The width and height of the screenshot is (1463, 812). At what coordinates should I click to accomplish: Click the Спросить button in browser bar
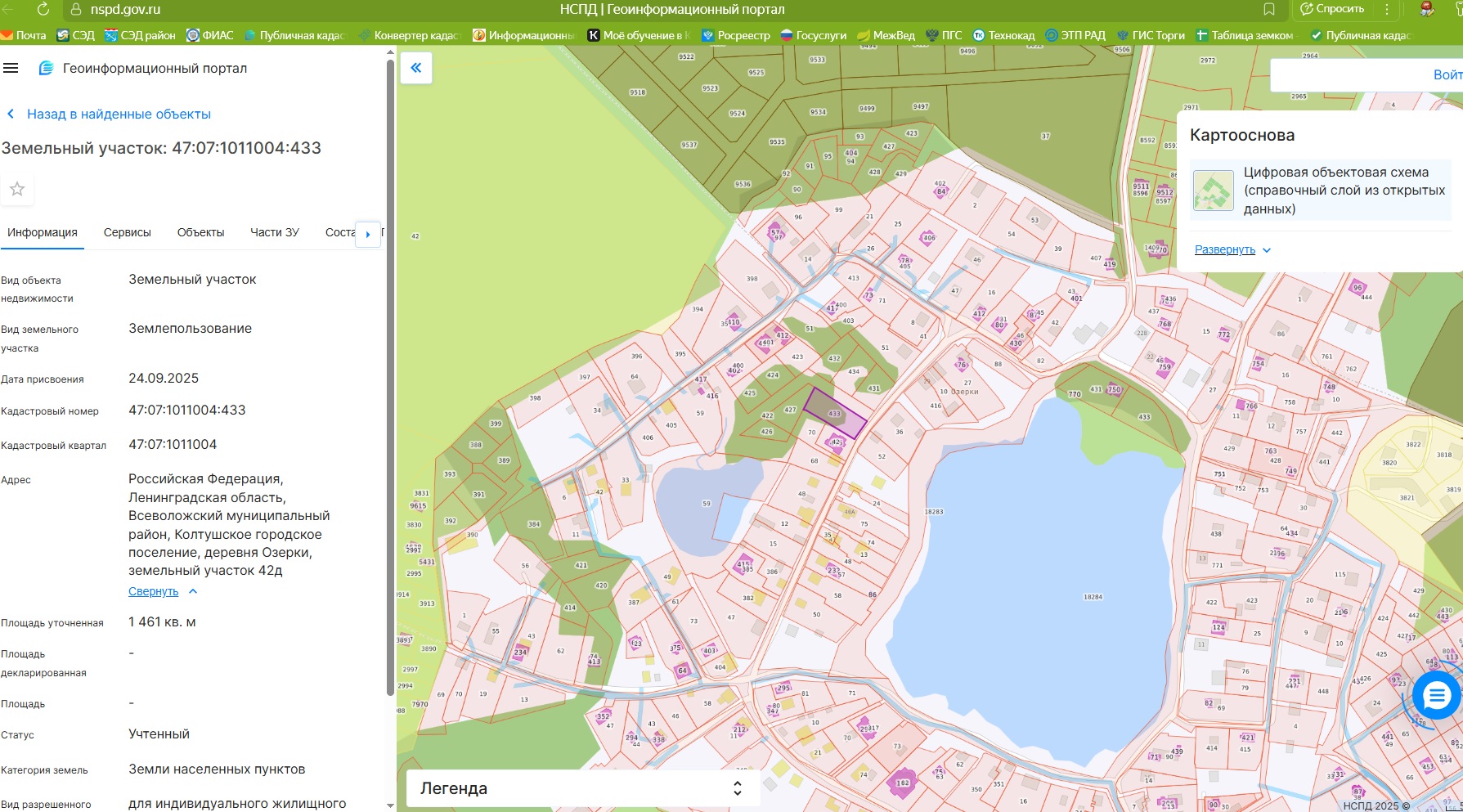click(1332, 9)
